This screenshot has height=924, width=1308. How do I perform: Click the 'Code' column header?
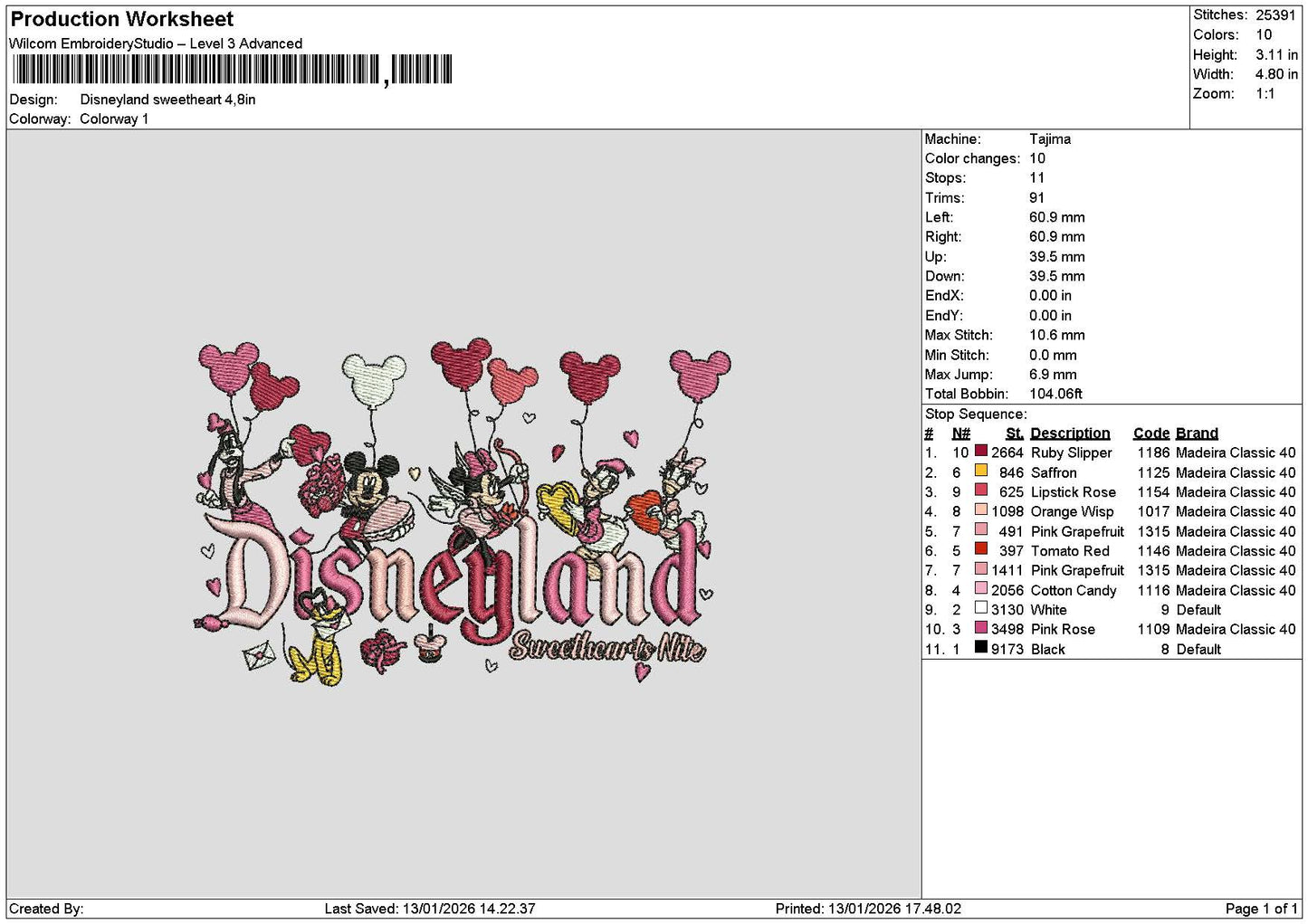click(1151, 433)
